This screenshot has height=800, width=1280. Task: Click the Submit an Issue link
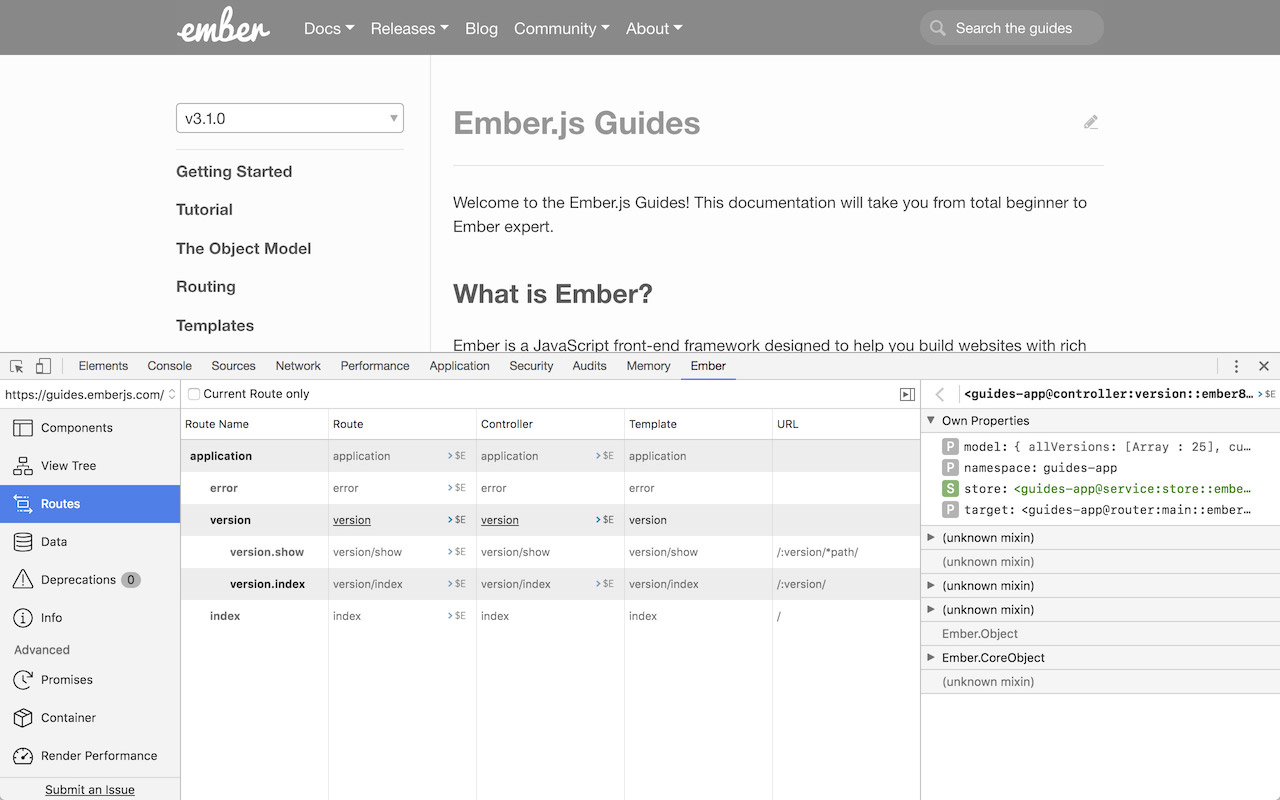(90, 789)
